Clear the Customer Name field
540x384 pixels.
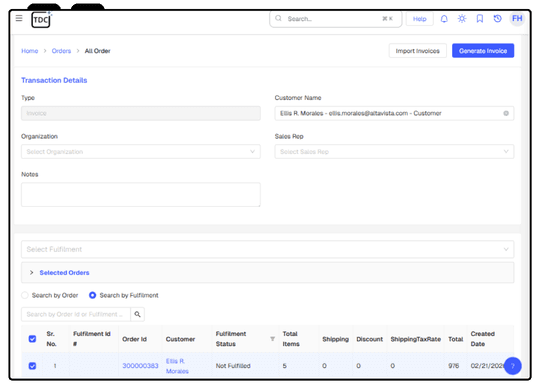[x=506, y=113]
